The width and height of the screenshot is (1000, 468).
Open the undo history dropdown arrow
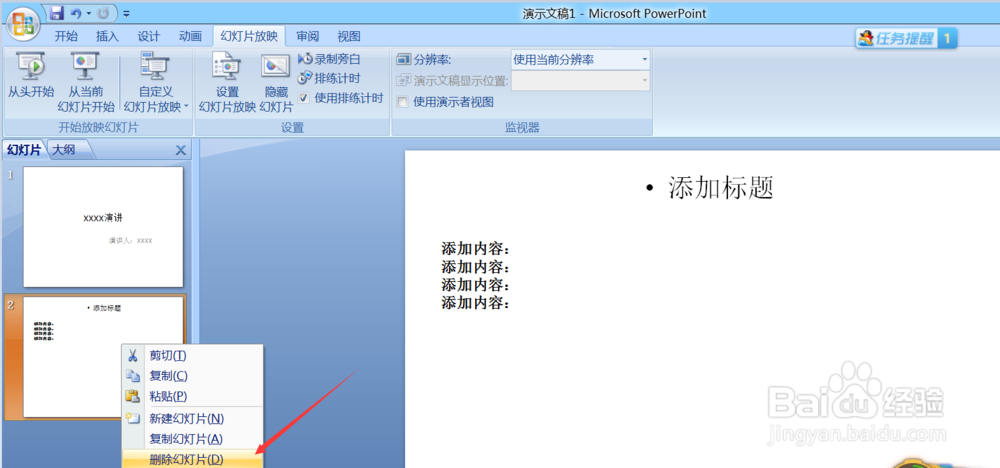click(89, 13)
